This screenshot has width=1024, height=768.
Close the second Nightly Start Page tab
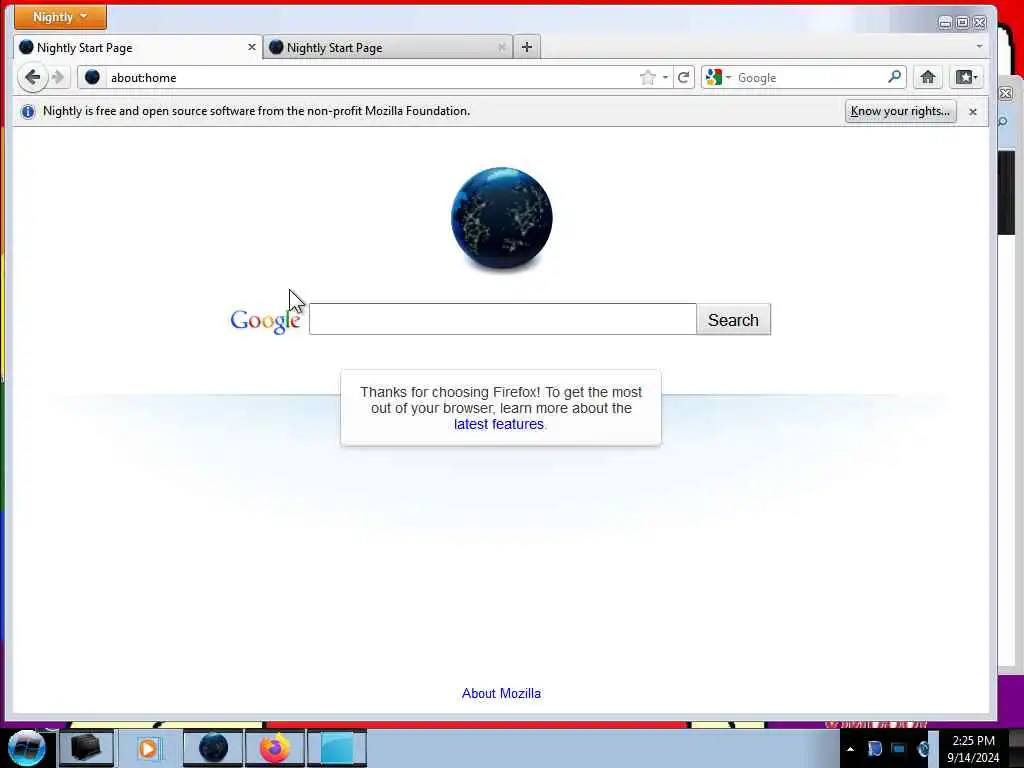(x=502, y=48)
